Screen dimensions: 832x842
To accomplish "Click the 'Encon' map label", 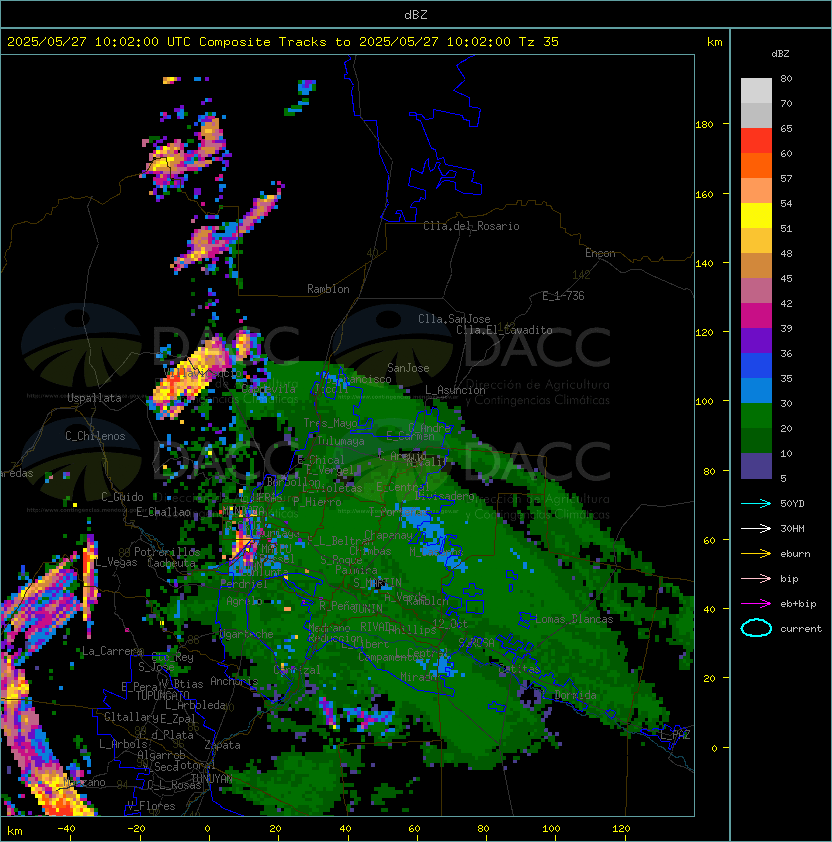I will (600, 253).
